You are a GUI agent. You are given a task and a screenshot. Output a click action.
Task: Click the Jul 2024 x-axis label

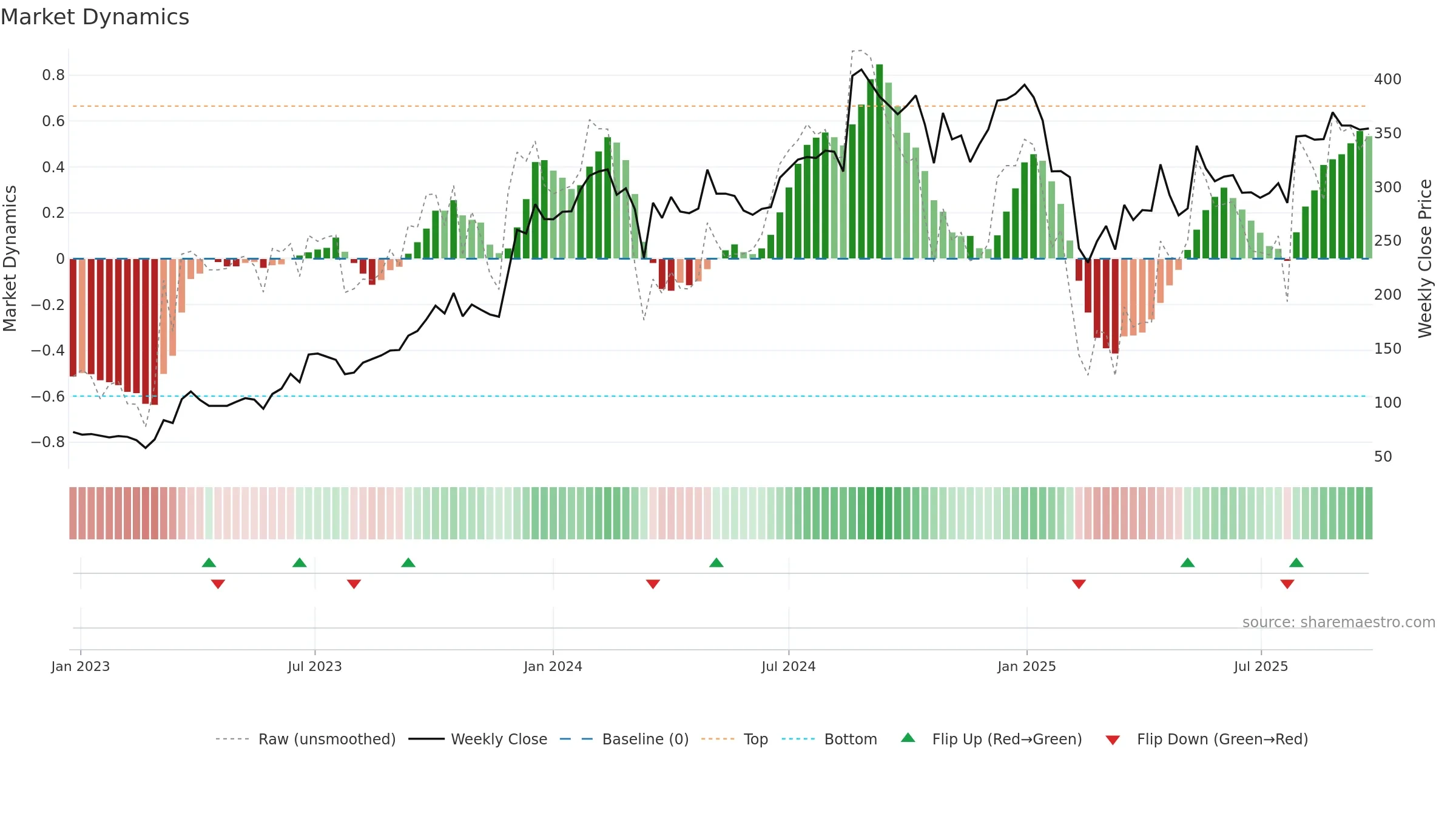click(789, 666)
